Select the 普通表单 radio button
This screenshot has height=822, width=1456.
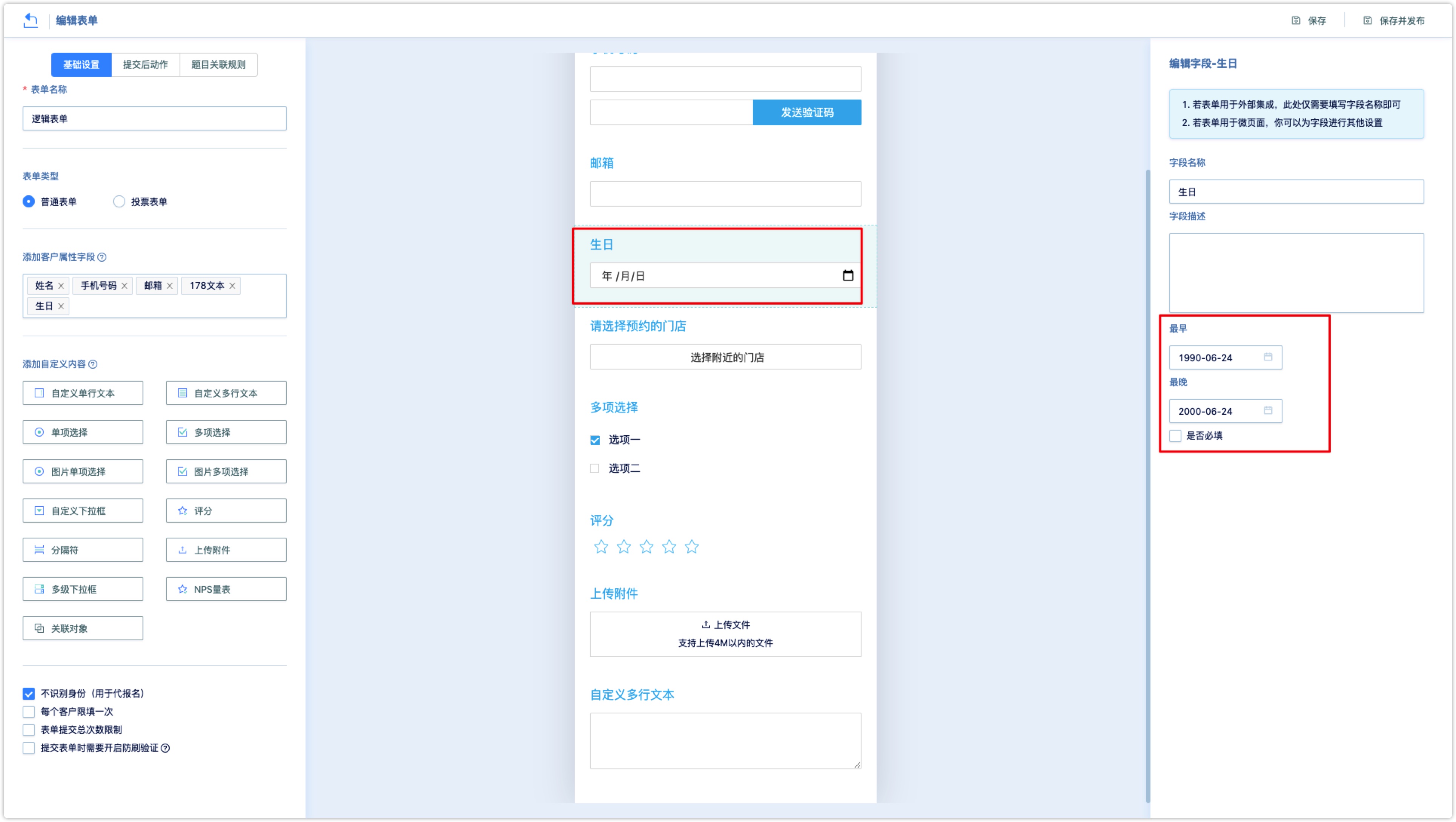point(28,202)
